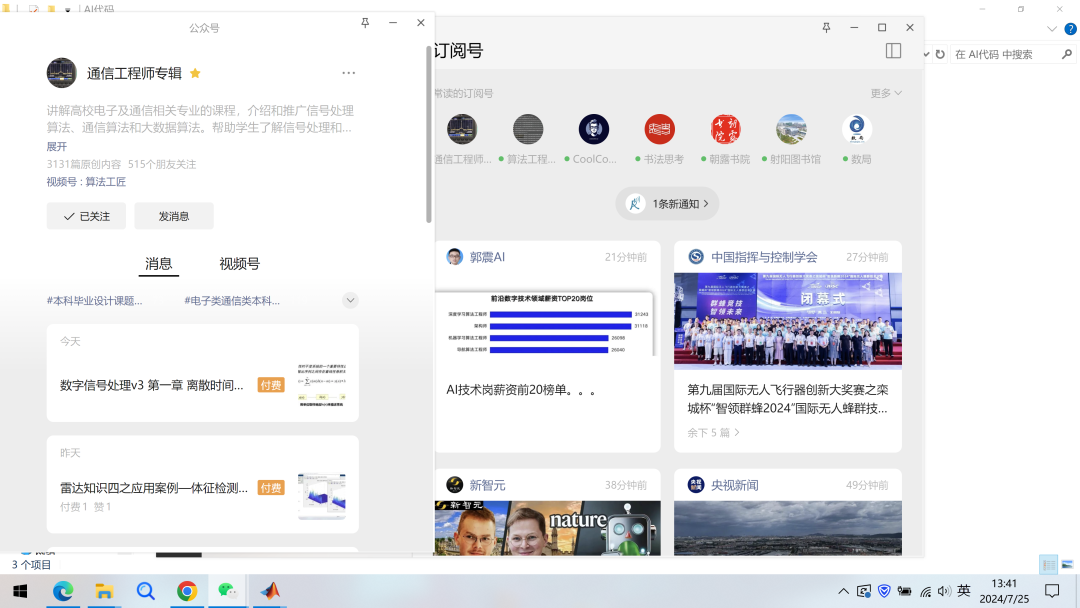The width and height of the screenshot is (1080, 608).
Task: Open WeChat from taskbar
Action: pyautogui.click(x=228, y=591)
